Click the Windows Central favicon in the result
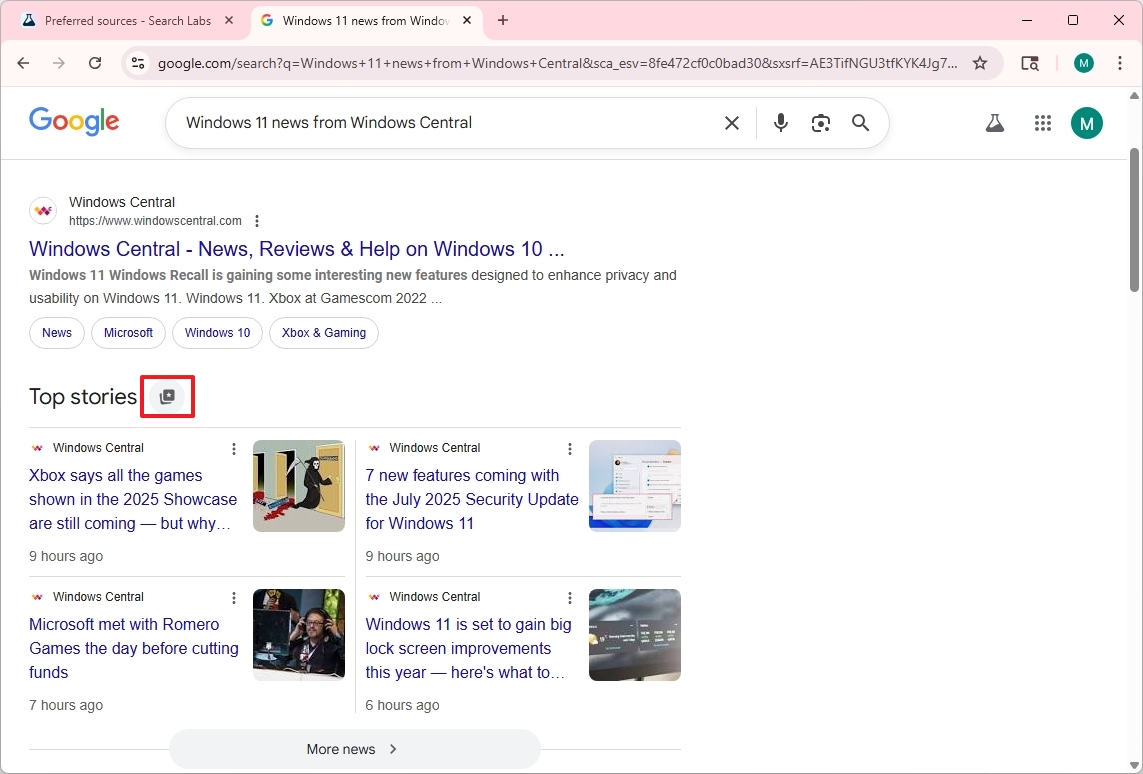Screen dimensions: 1143x774 tap(43, 211)
